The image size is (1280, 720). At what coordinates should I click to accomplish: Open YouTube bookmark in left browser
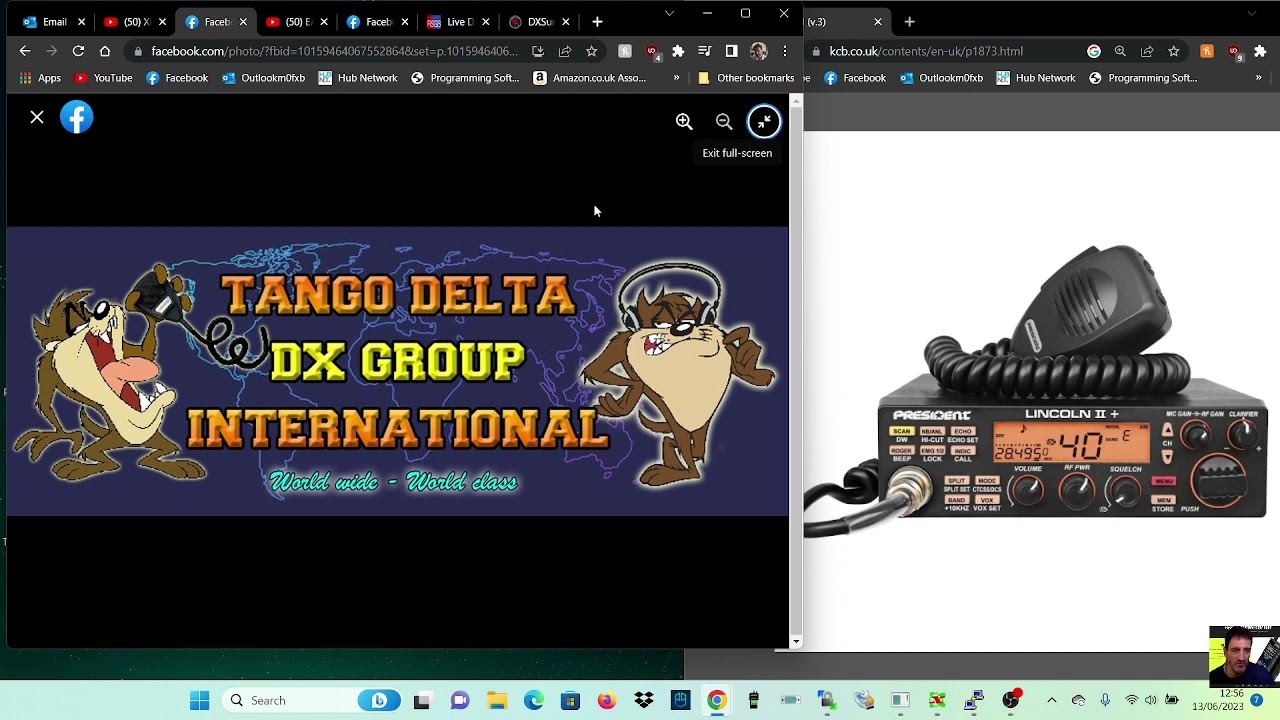click(x=103, y=78)
